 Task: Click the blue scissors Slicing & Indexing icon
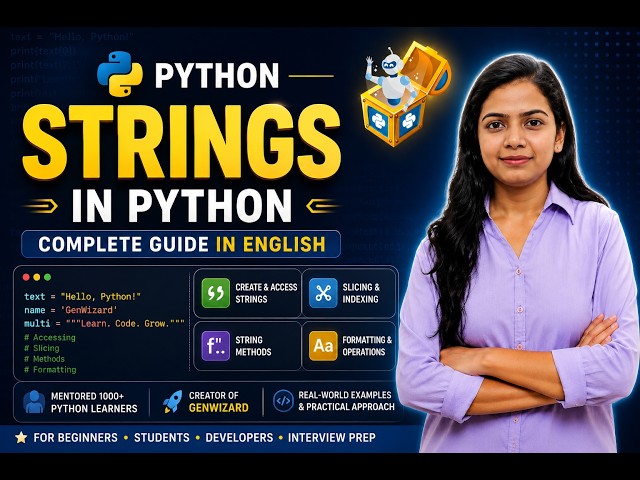(x=323, y=293)
